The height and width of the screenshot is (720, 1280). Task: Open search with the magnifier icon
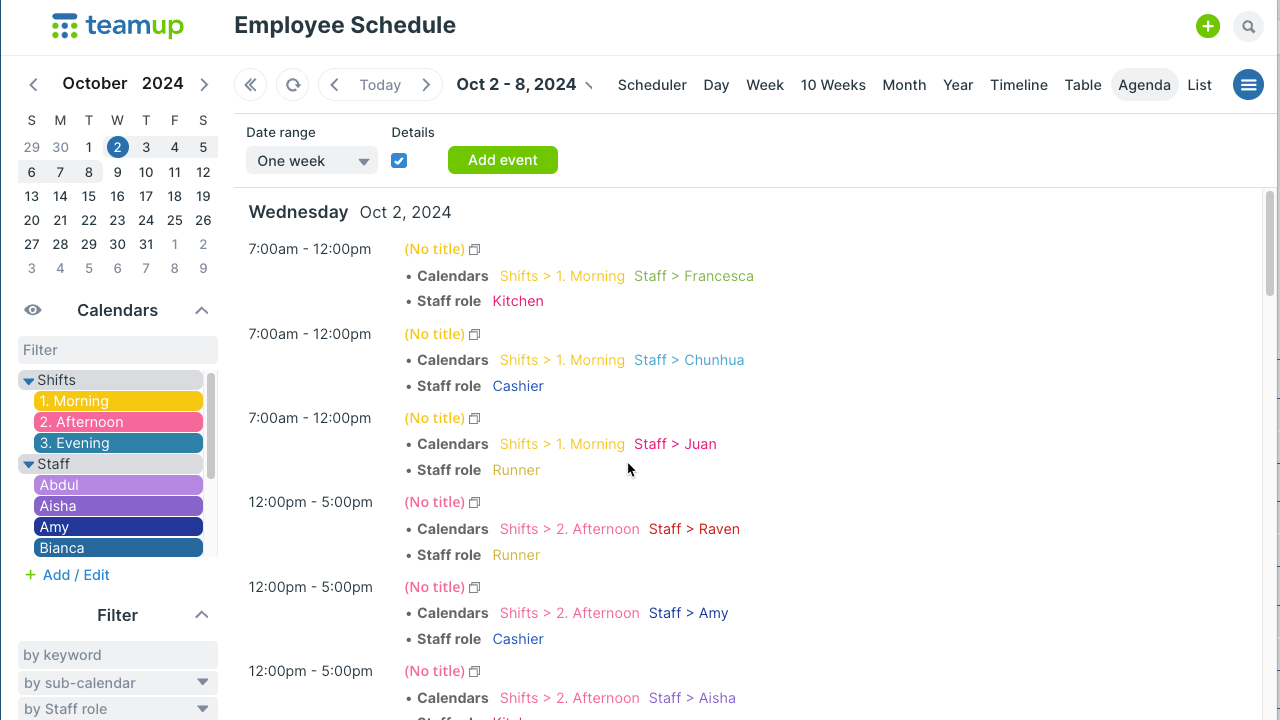pyautogui.click(x=1248, y=27)
